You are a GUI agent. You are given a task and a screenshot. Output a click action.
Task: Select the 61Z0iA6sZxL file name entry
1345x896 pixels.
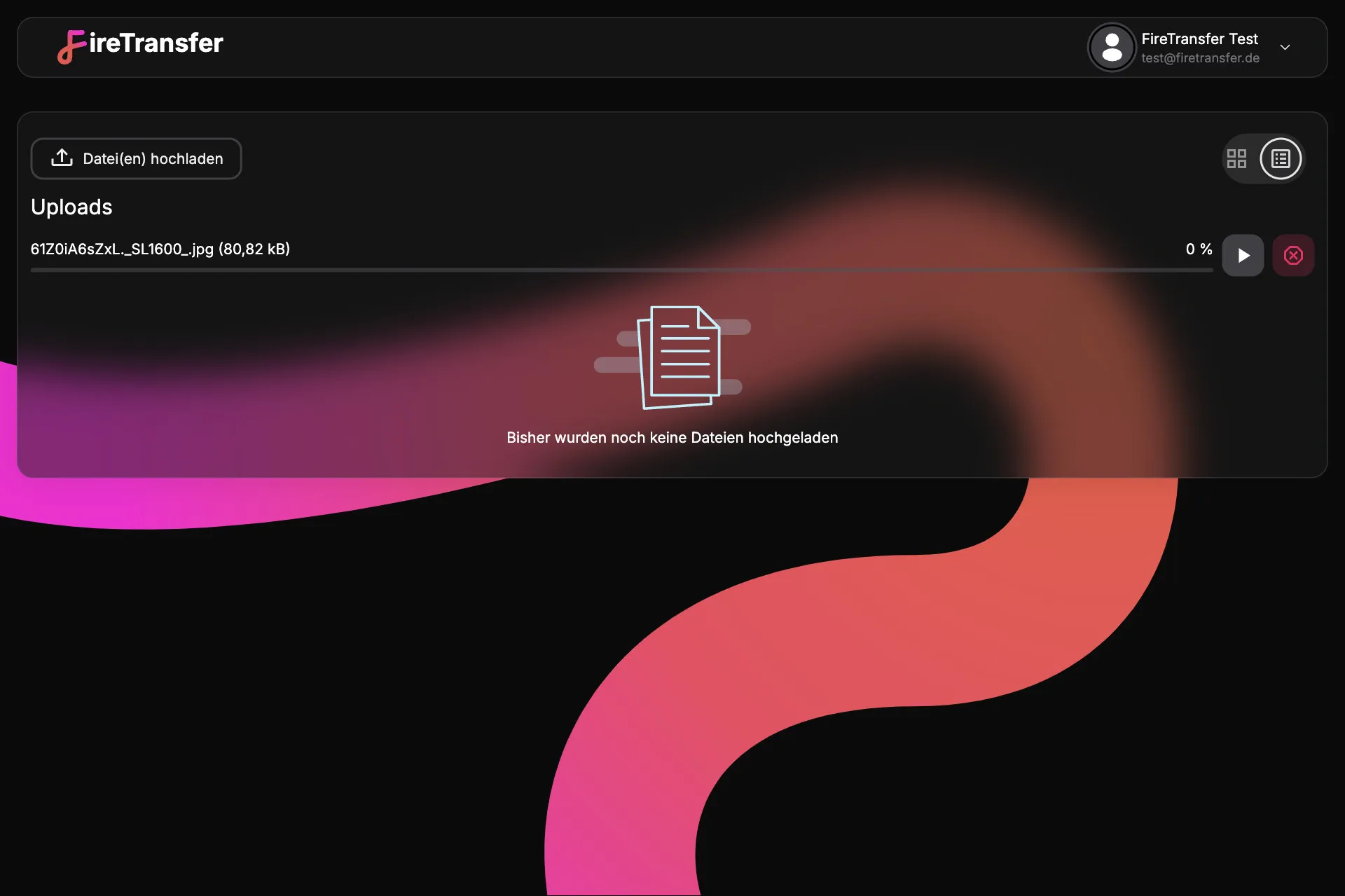click(x=160, y=249)
